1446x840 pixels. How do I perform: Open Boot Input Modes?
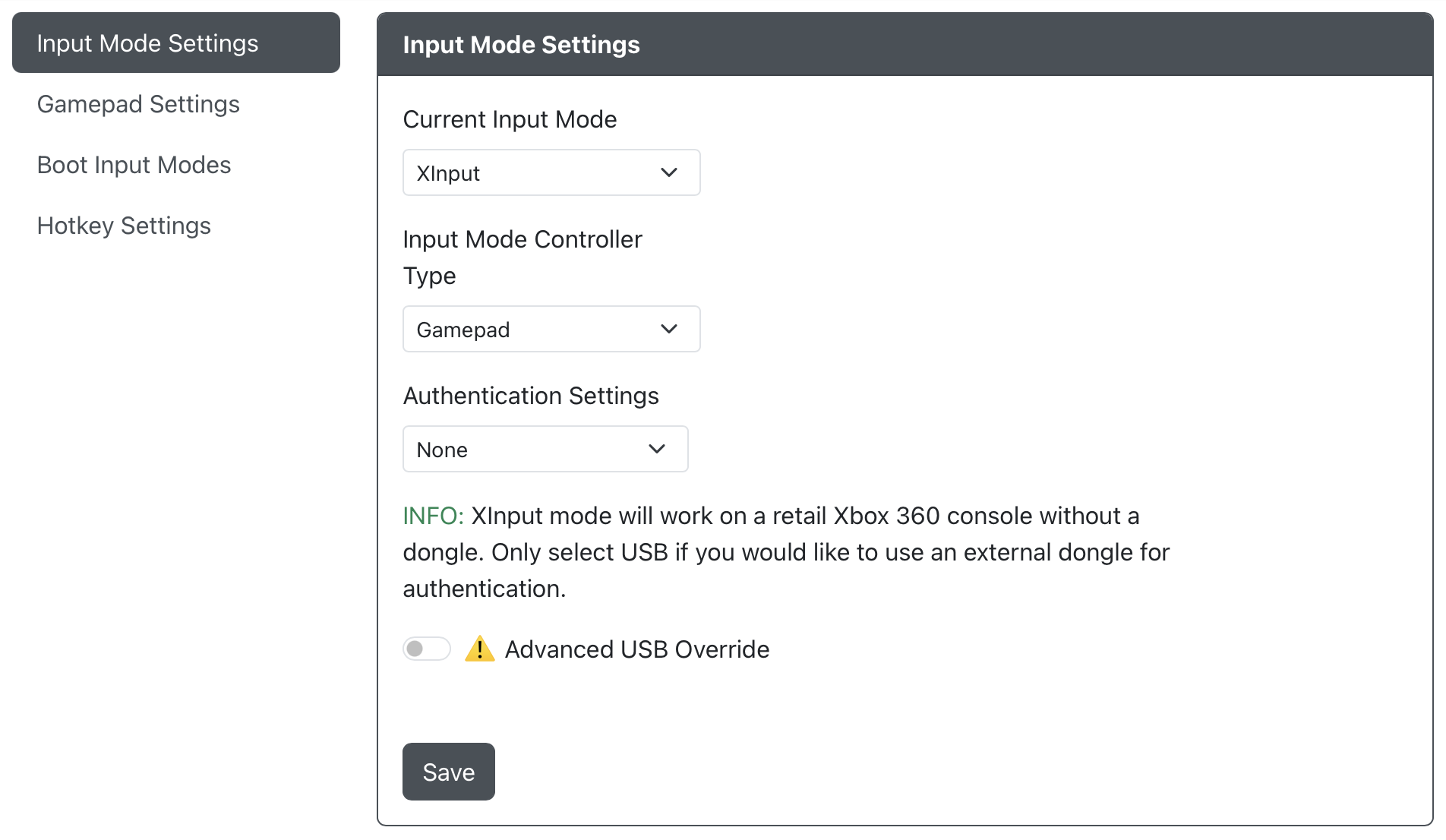(134, 164)
